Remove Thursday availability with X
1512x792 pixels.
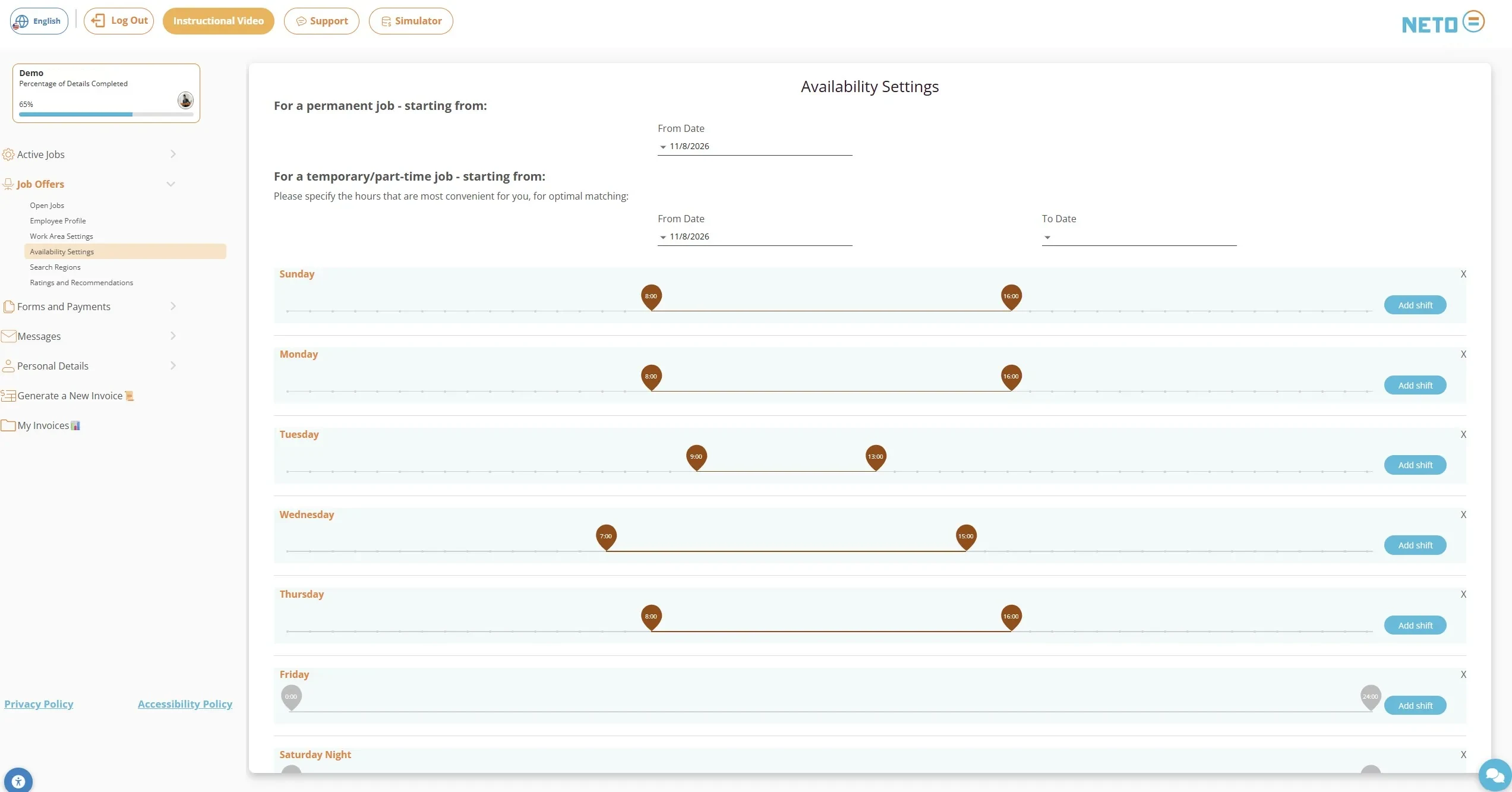click(x=1463, y=594)
